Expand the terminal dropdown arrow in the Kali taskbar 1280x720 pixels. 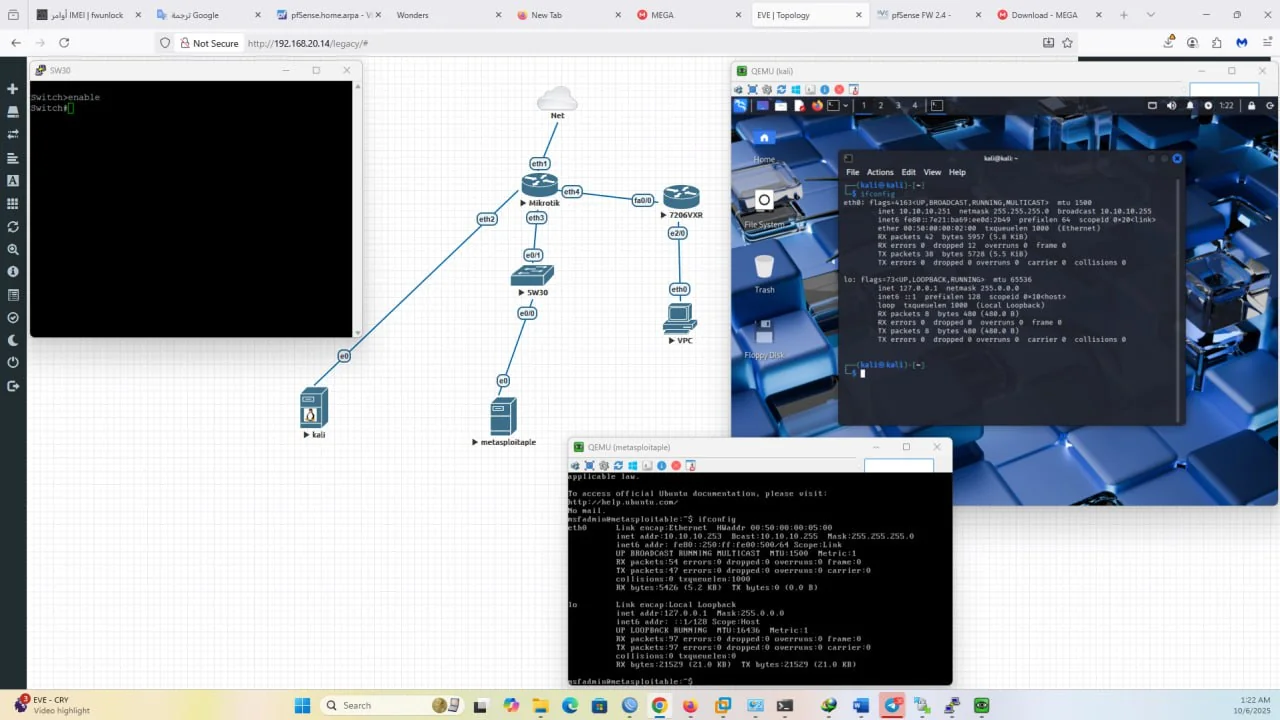coord(846,105)
